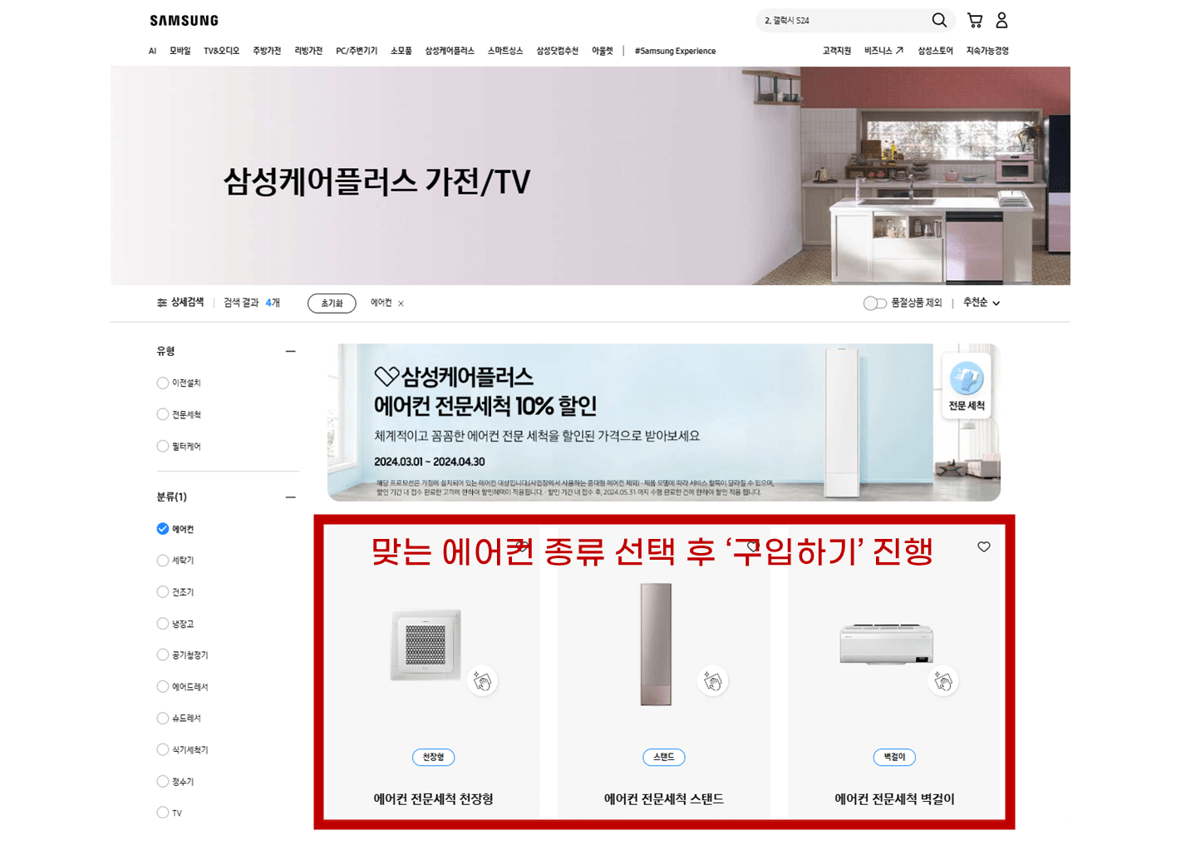Open the user account icon
Viewport: 1181px width, 855px height.
pyautogui.click(x=1002, y=20)
